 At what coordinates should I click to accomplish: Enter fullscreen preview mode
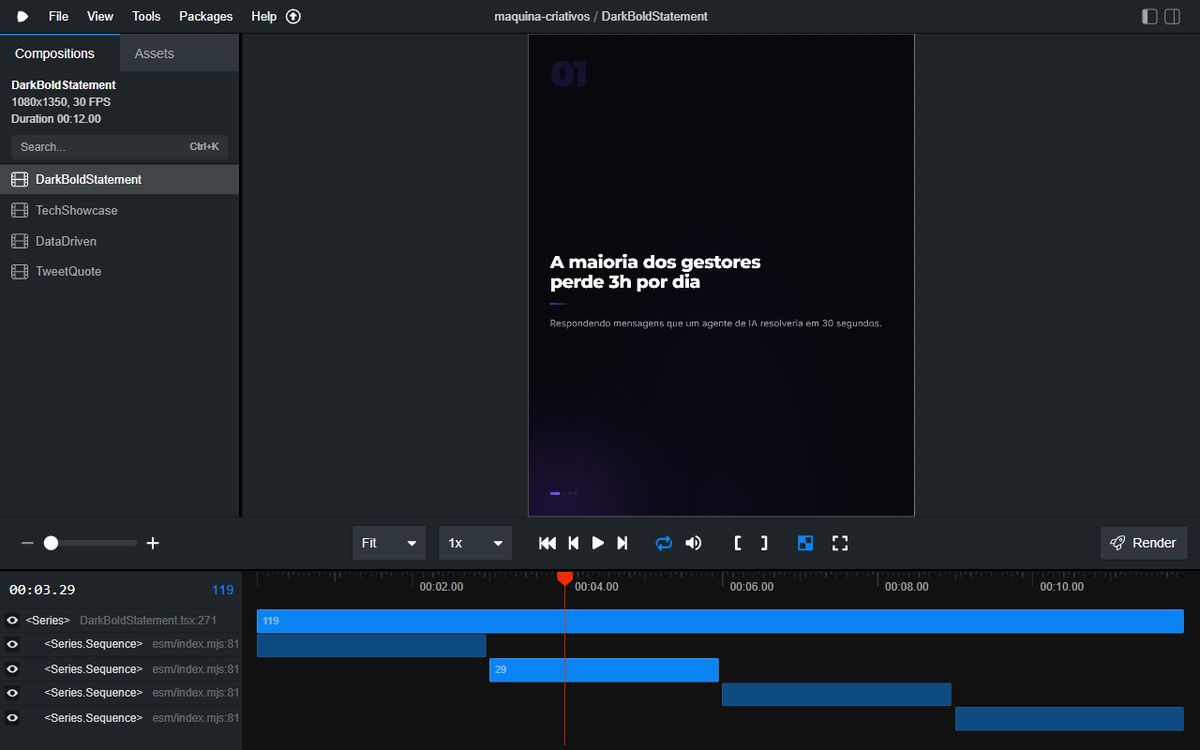840,543
